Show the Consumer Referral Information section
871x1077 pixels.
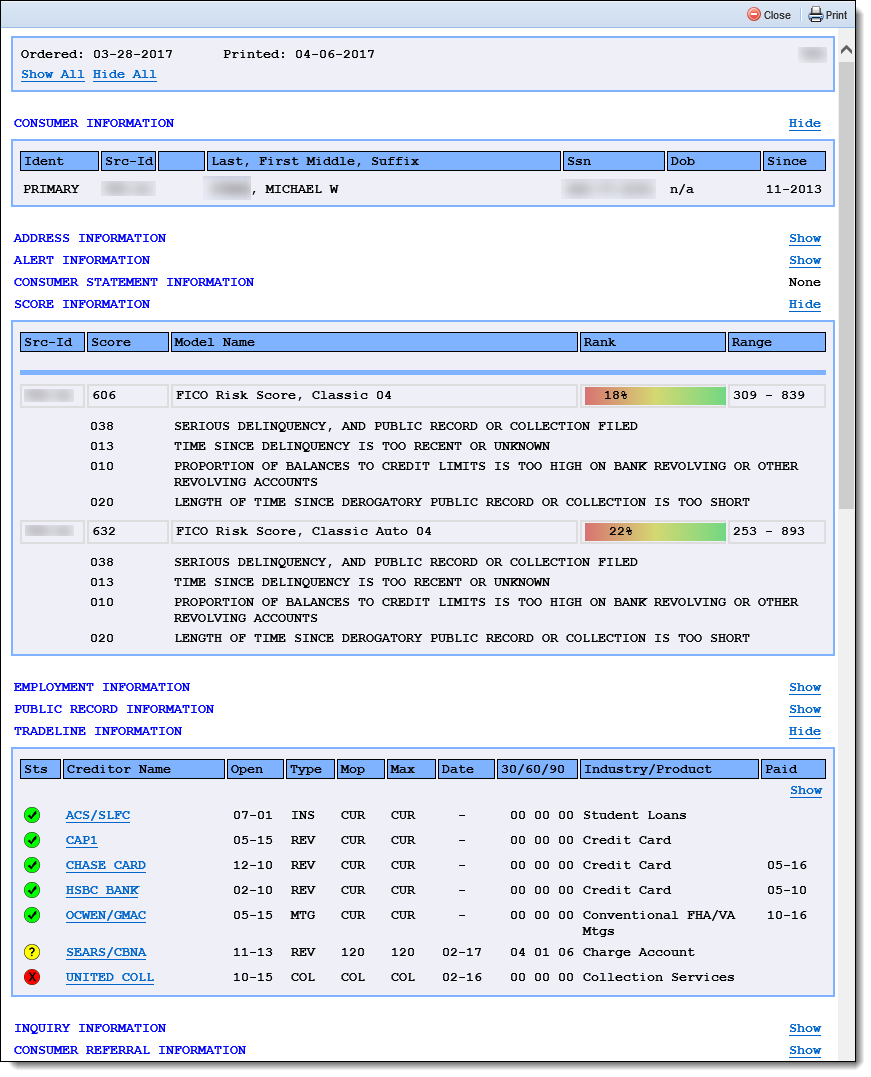pos(805,1050)
